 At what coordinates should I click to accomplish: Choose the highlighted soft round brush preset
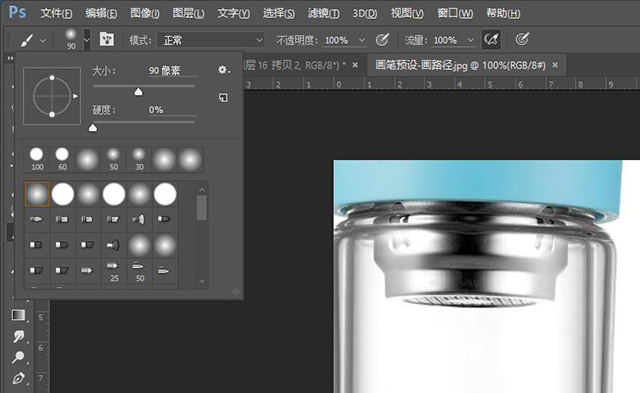click(x=37, y=194)
